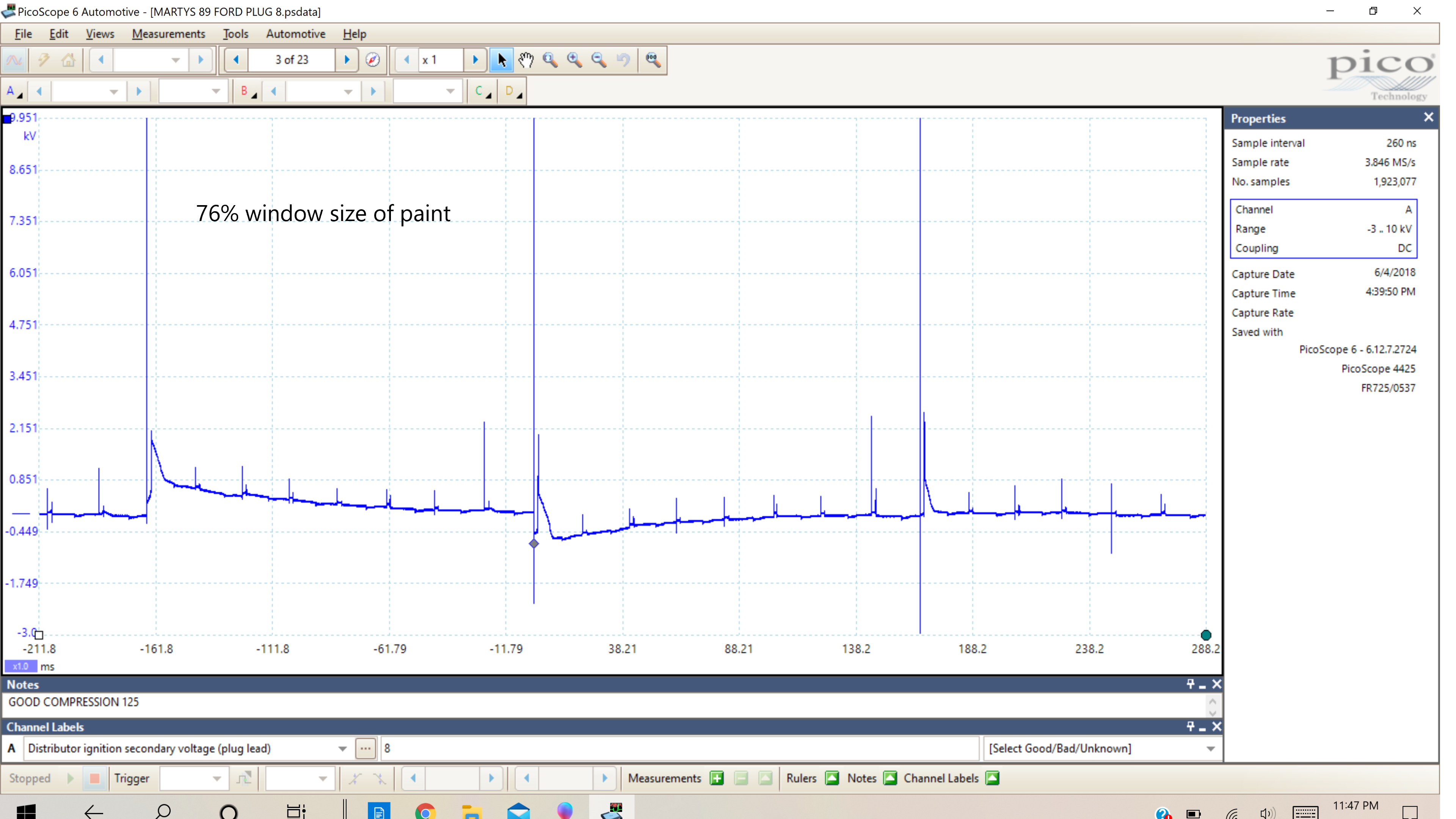Expand channel A coupling dropdown

(215, 91)
